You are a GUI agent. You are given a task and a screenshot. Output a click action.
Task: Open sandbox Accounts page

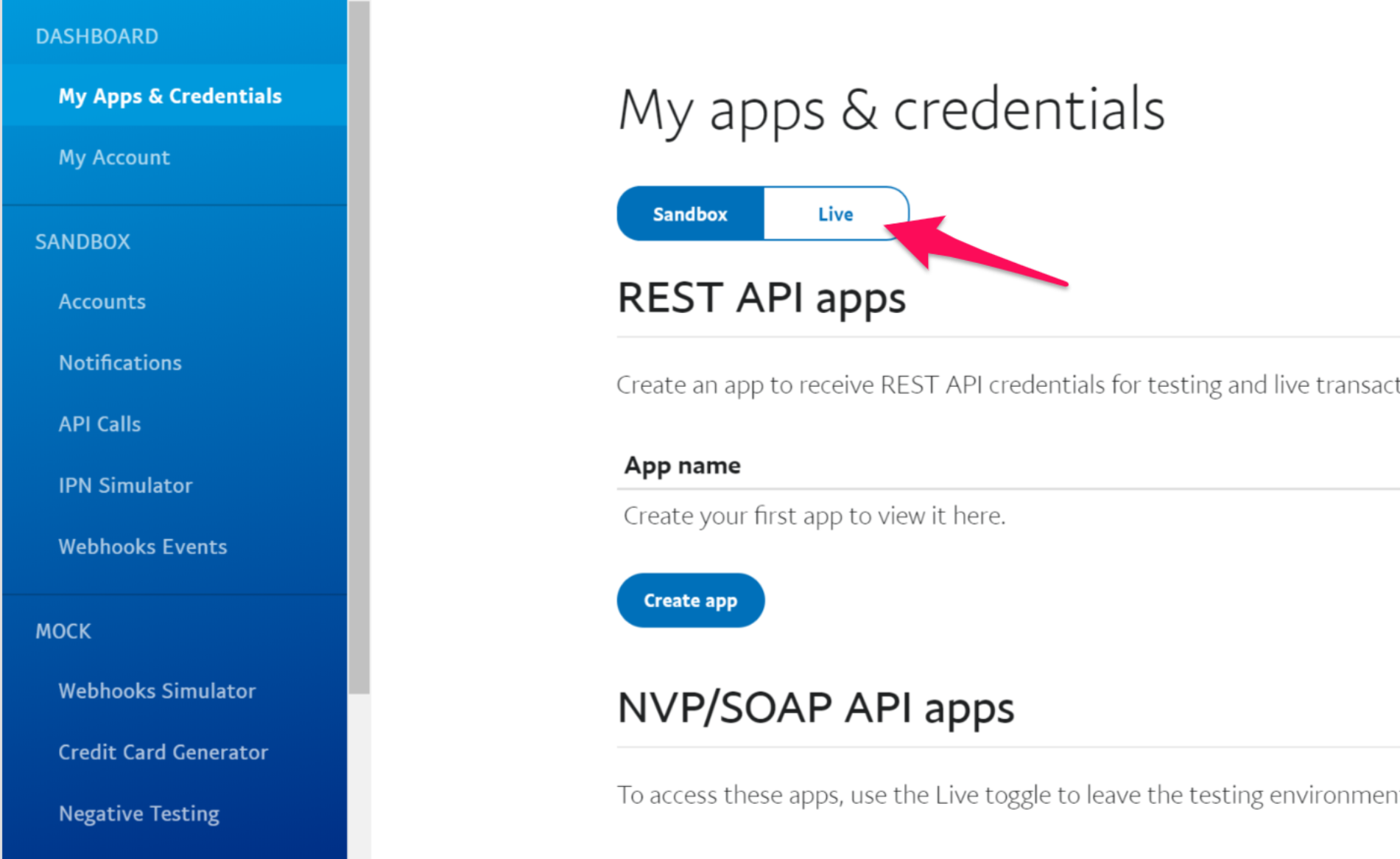point(102,301)
